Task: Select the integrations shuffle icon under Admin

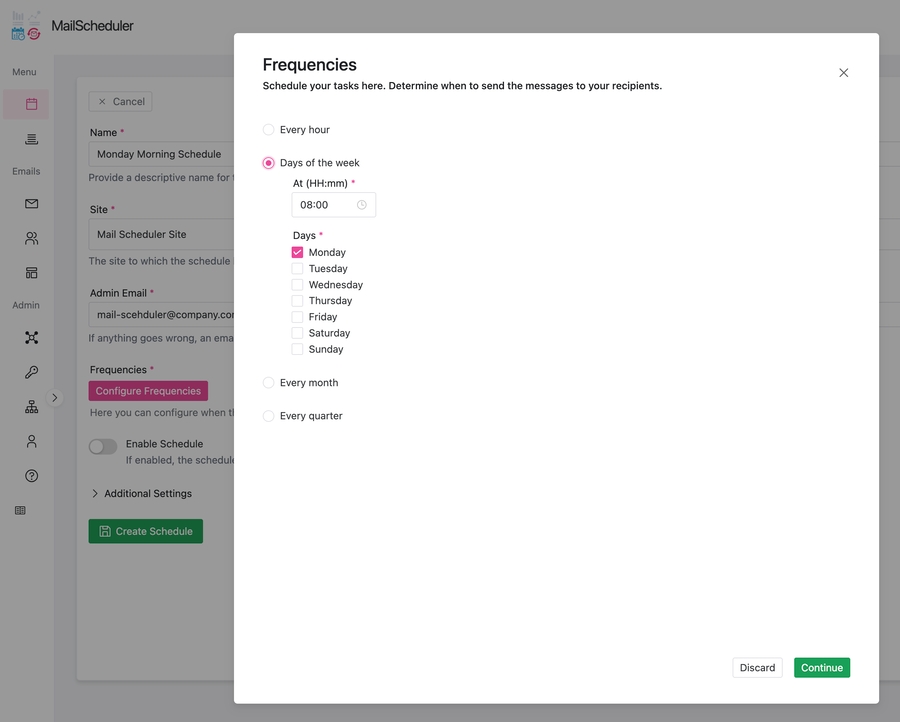Action: tap(30, 337)
